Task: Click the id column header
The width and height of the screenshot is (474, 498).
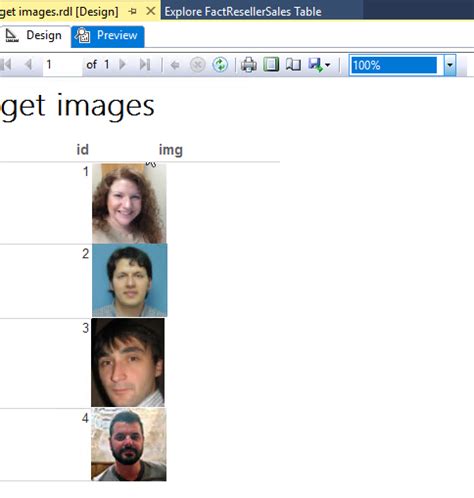Action: pyautogui.click(x=83, y=150)
